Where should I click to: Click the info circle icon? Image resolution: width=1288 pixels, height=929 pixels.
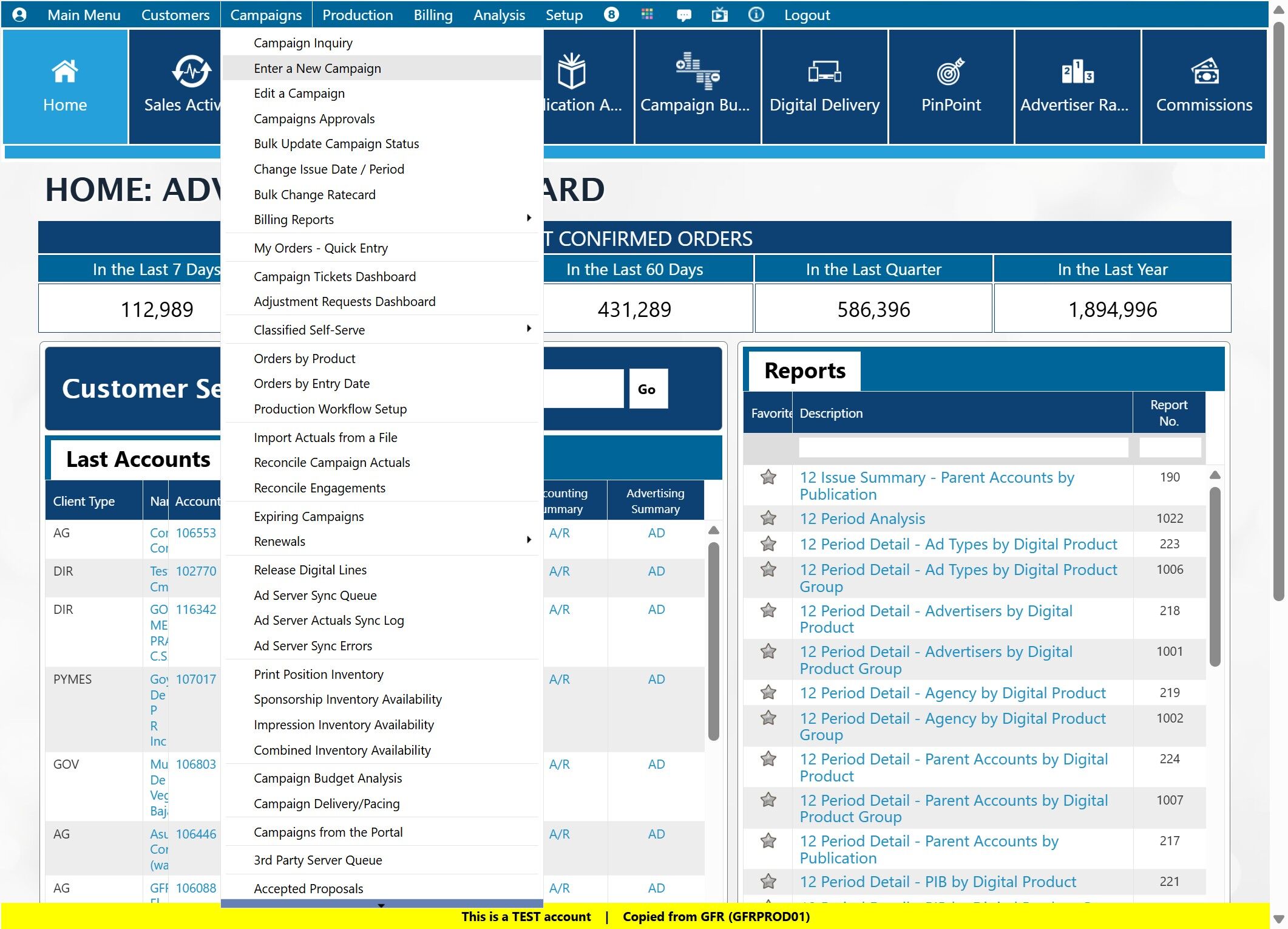[x=756, y=15]
